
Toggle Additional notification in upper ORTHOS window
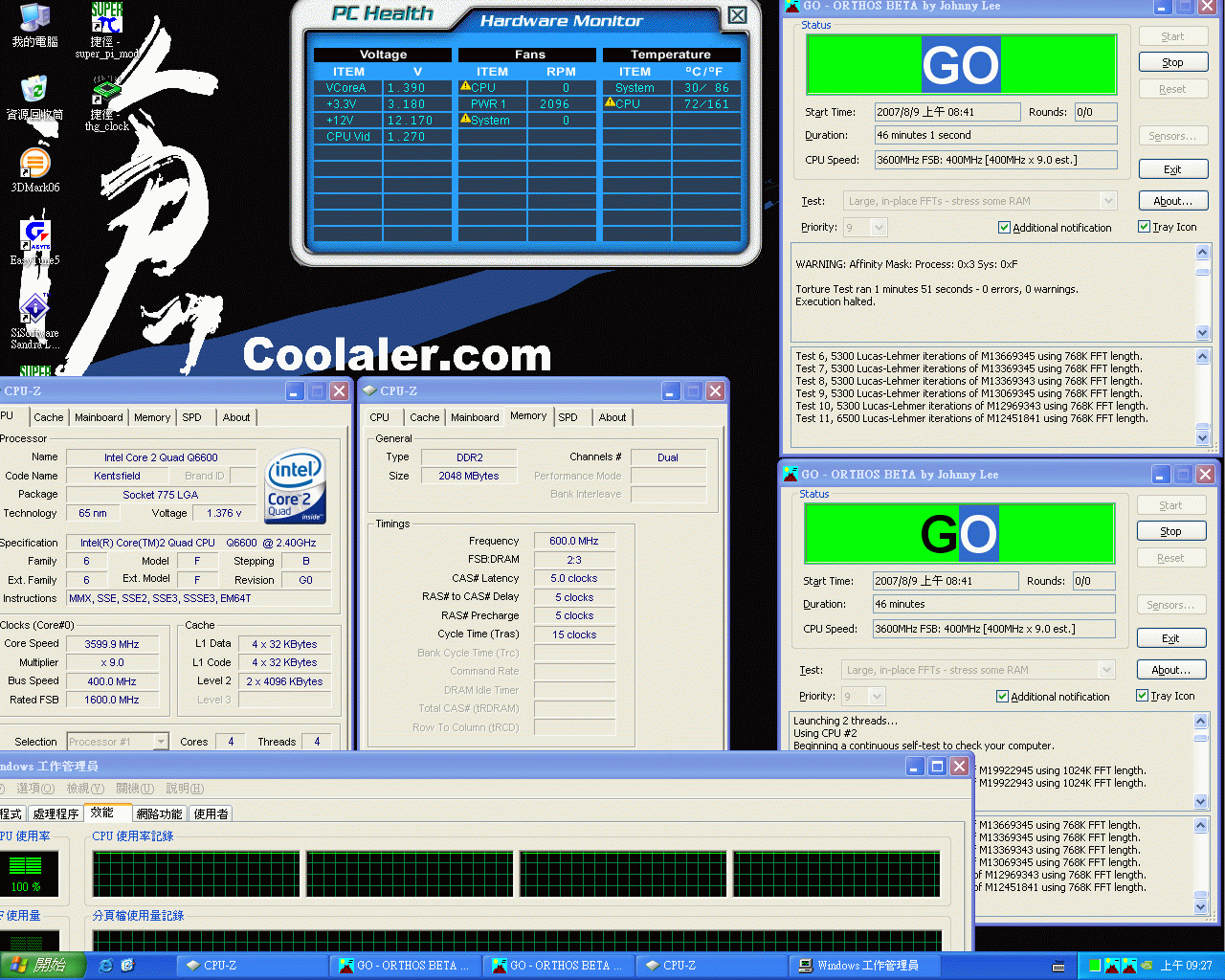pos(1004,228)
